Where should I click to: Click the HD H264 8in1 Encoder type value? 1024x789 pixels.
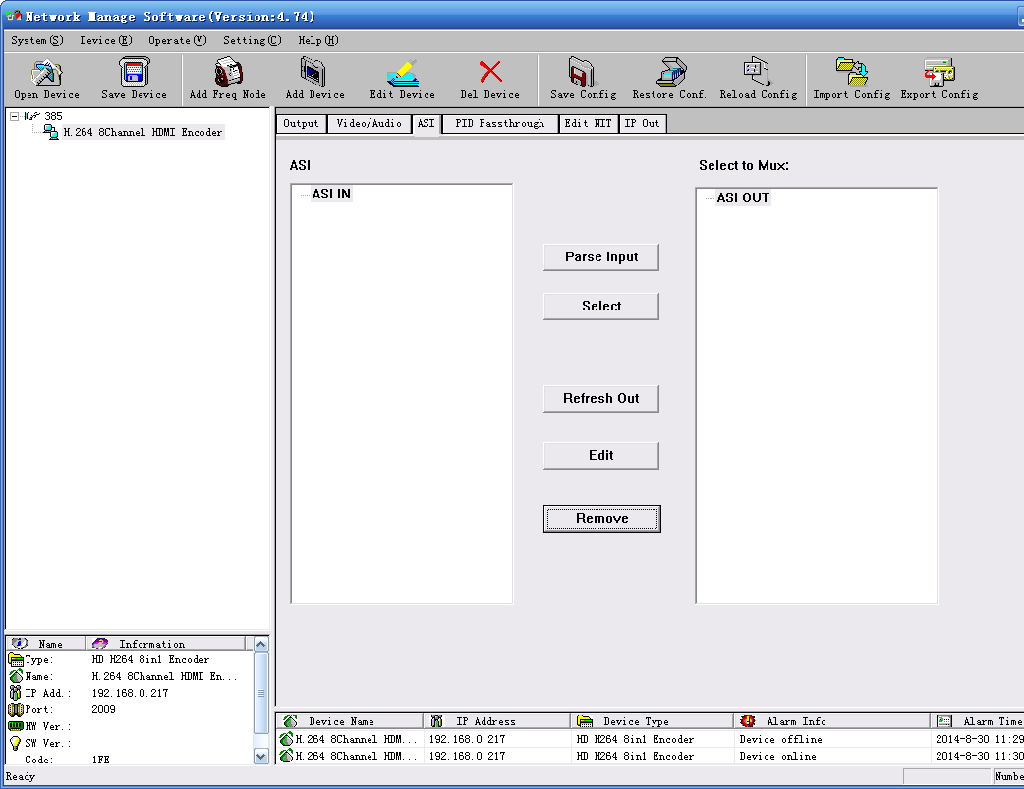pyautogui.click(x=150, y=660)
